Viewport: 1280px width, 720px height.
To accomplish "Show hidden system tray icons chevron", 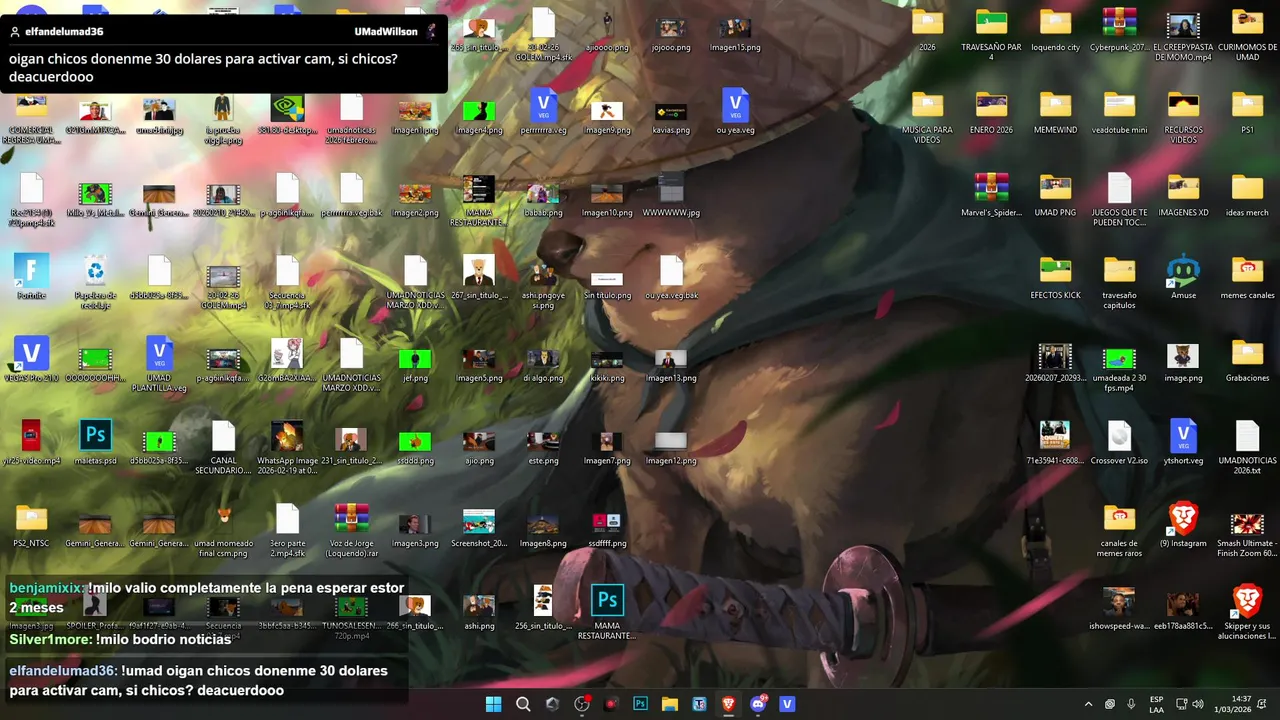I will [1089, 704].
